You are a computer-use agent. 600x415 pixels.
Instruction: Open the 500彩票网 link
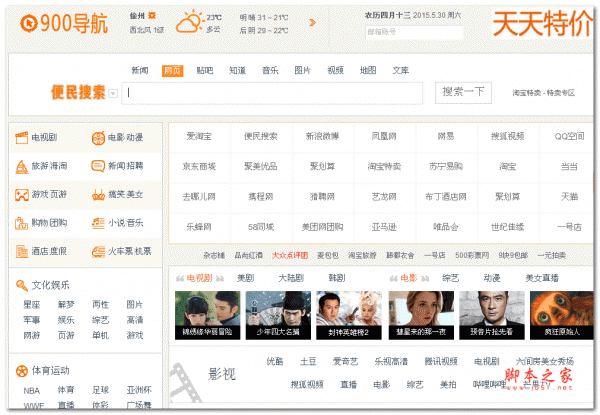coord(472,256)
